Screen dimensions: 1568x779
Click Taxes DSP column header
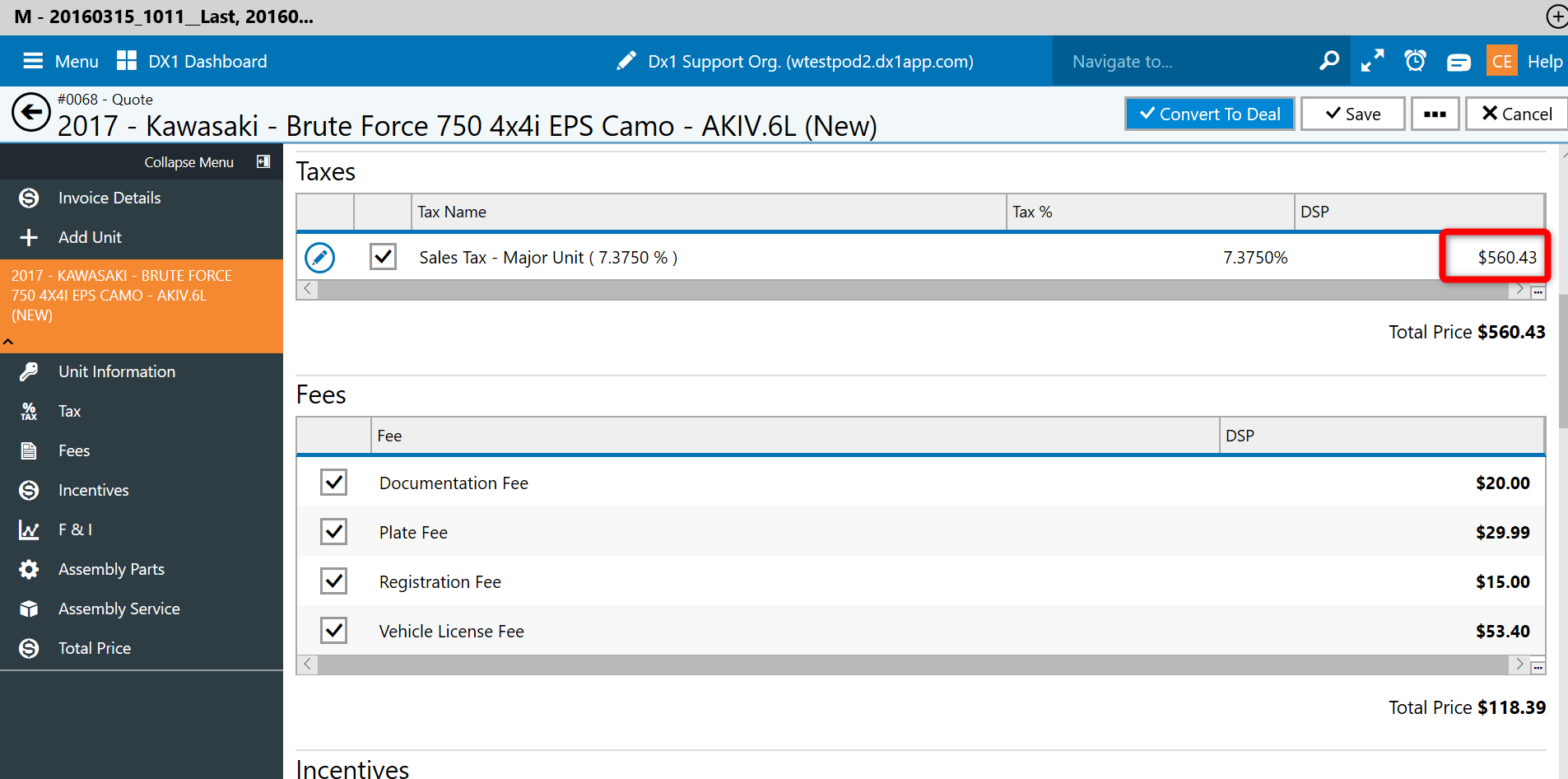pos(1419,212)
